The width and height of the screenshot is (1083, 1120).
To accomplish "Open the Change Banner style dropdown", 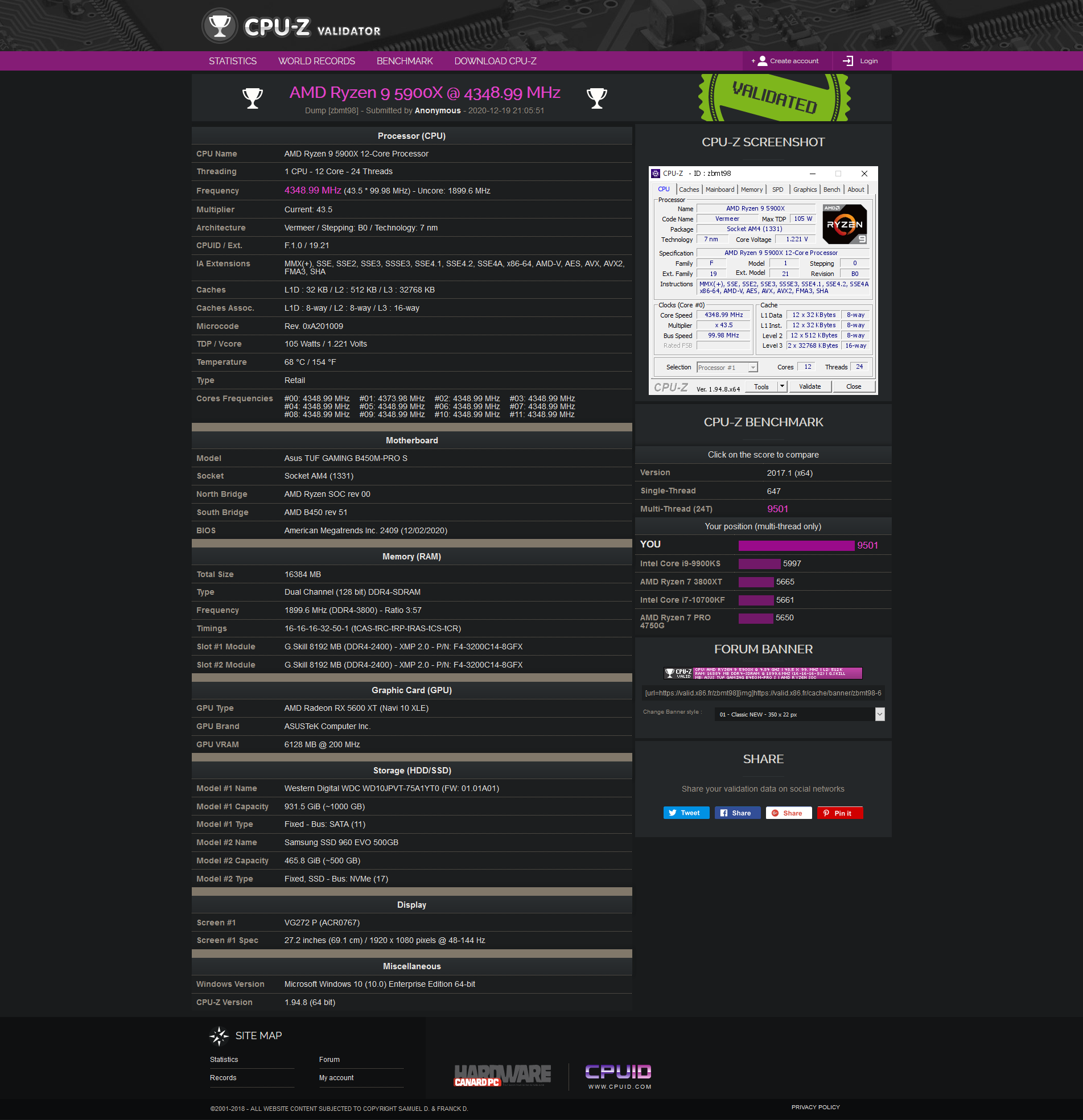I will coord(800,714).
